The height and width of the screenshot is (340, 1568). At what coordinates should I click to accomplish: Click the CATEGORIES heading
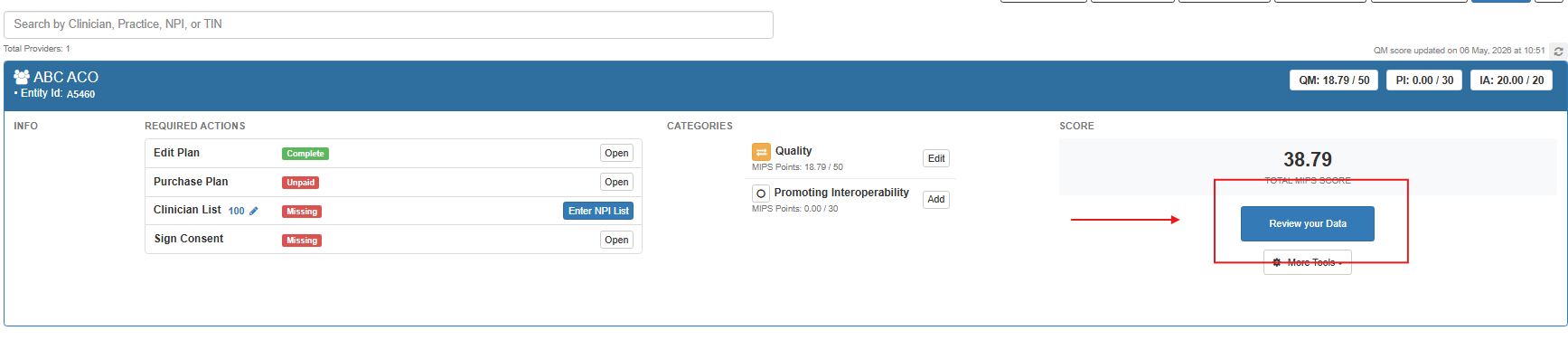tap(699, 126)
